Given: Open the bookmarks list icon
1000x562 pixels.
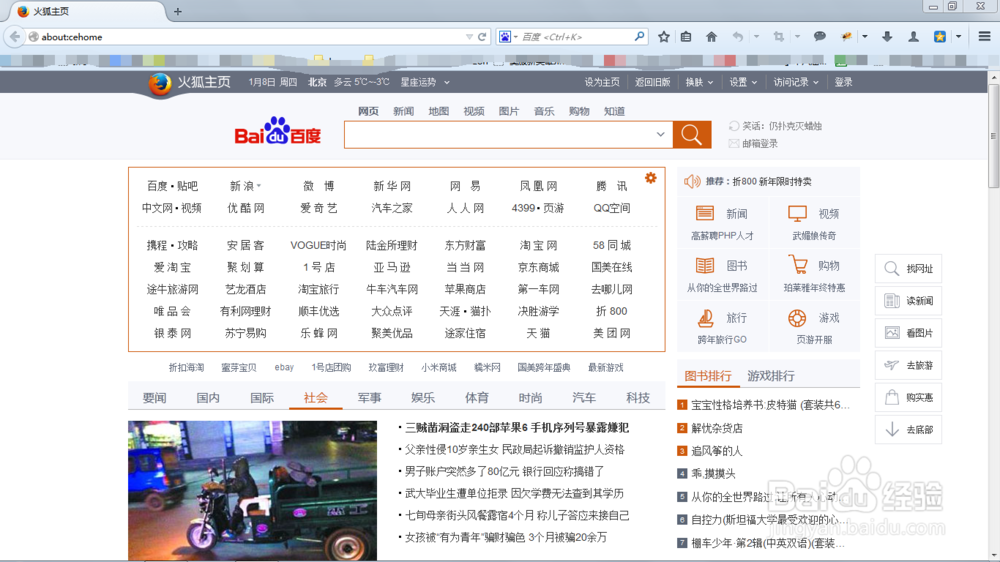Looking at the screenshot, I should [x=686, y=37].
